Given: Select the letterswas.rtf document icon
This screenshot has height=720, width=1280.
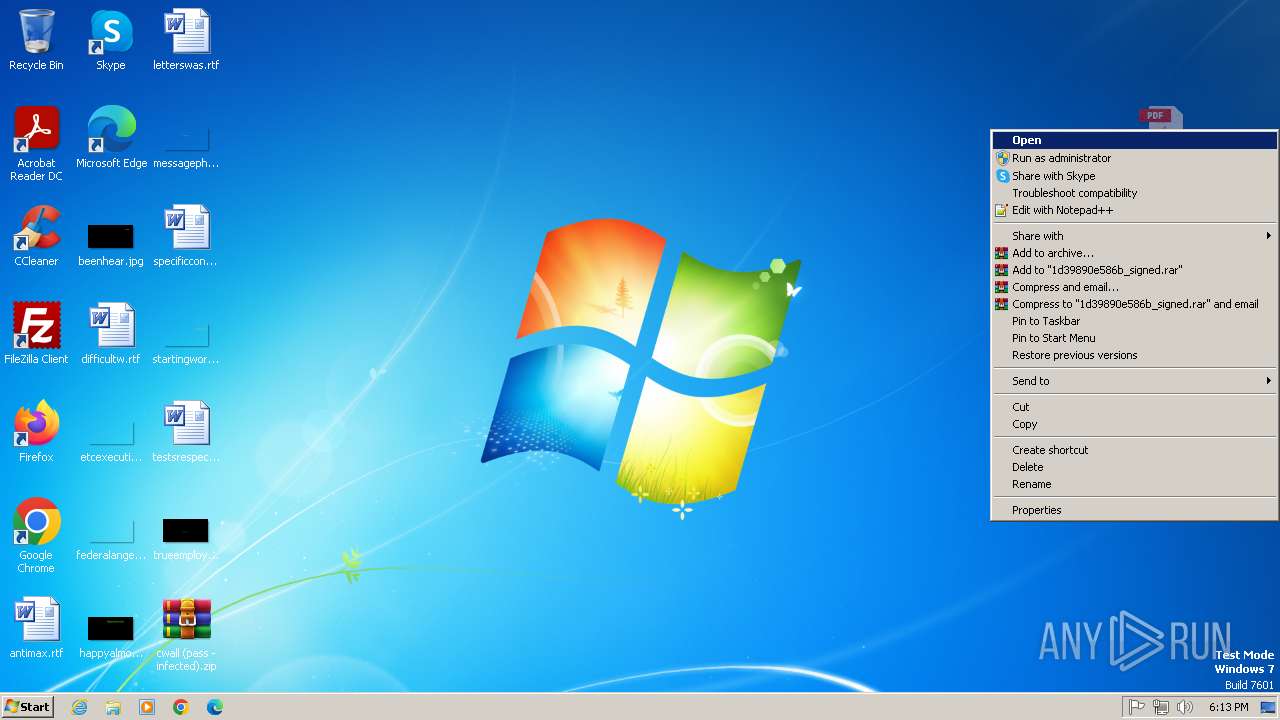Looking at the screenshot, I should [x=186, y=40].
